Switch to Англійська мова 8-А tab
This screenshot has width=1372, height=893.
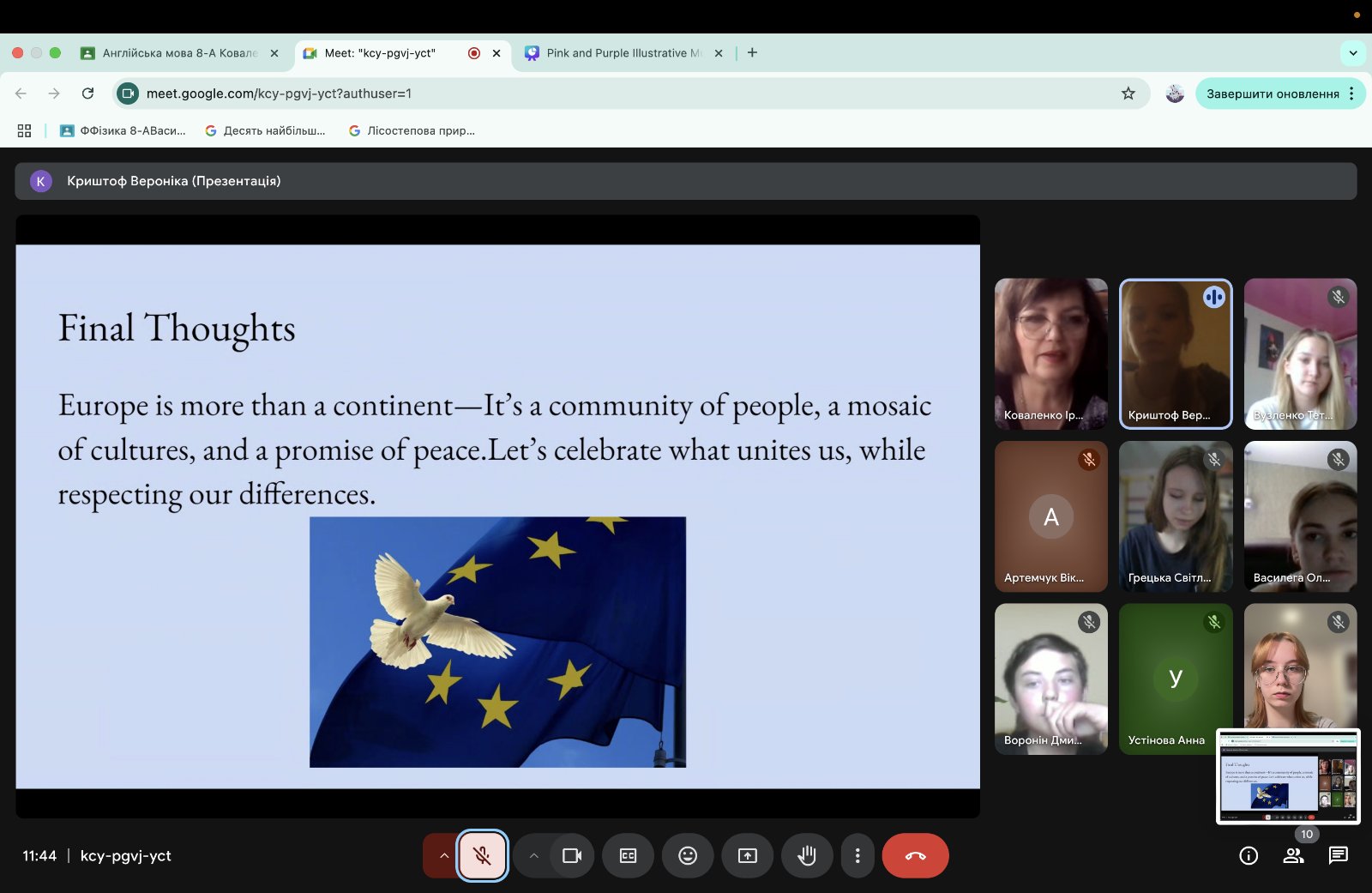coord(179,53)
